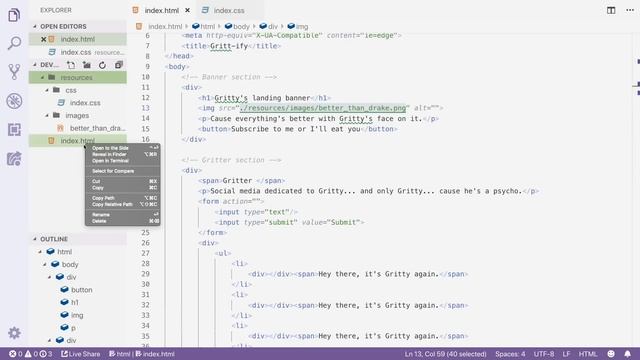640x360 pixels.
Task: Choose Copy Relative Path in context menu
Action: click(x=122, y=204)
